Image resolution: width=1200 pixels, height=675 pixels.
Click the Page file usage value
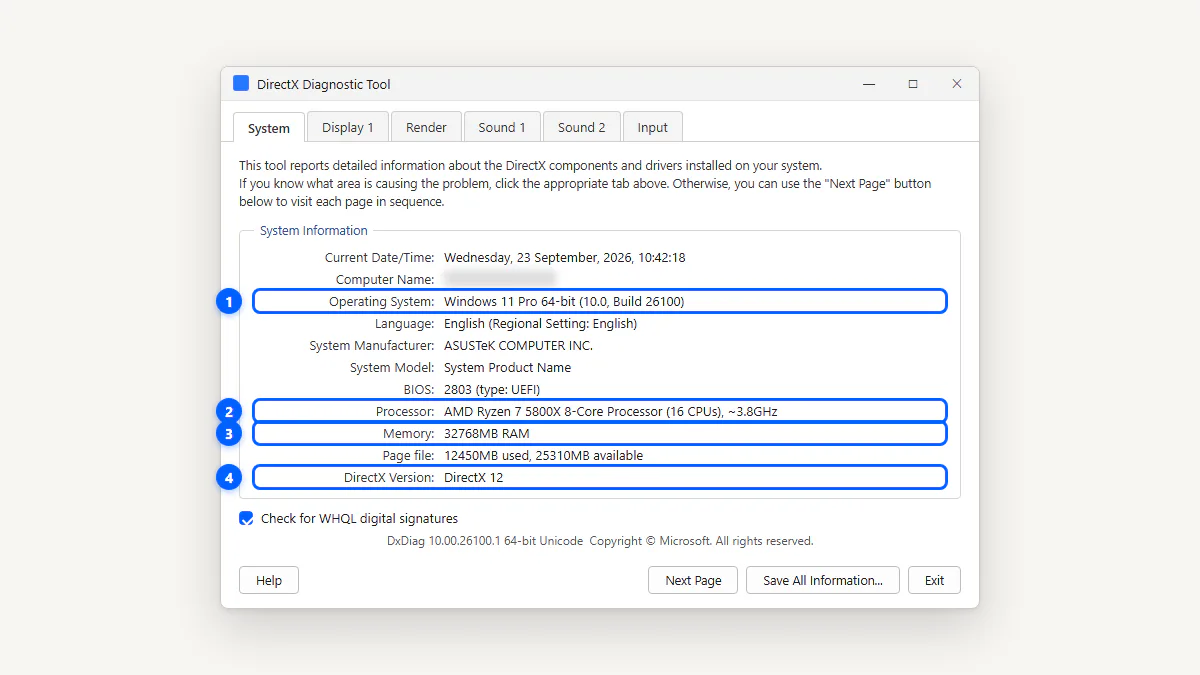pyautogui.click(x=544, y=455)
